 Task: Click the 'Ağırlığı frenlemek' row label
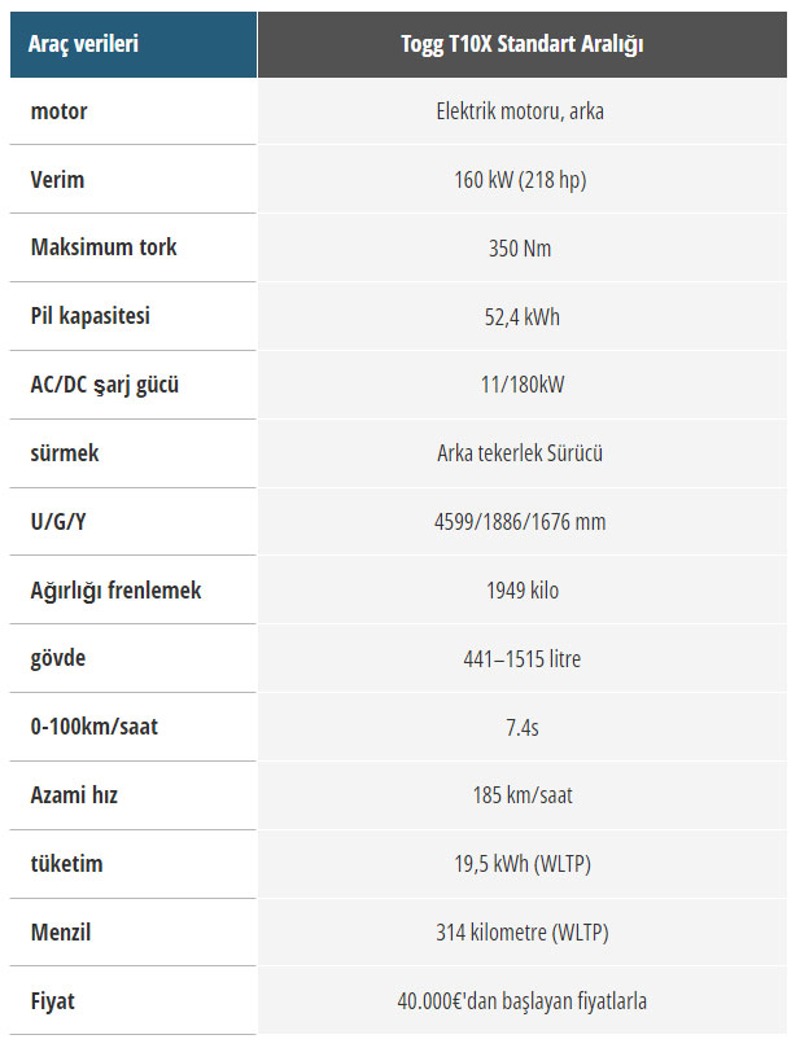coord(116,590)
